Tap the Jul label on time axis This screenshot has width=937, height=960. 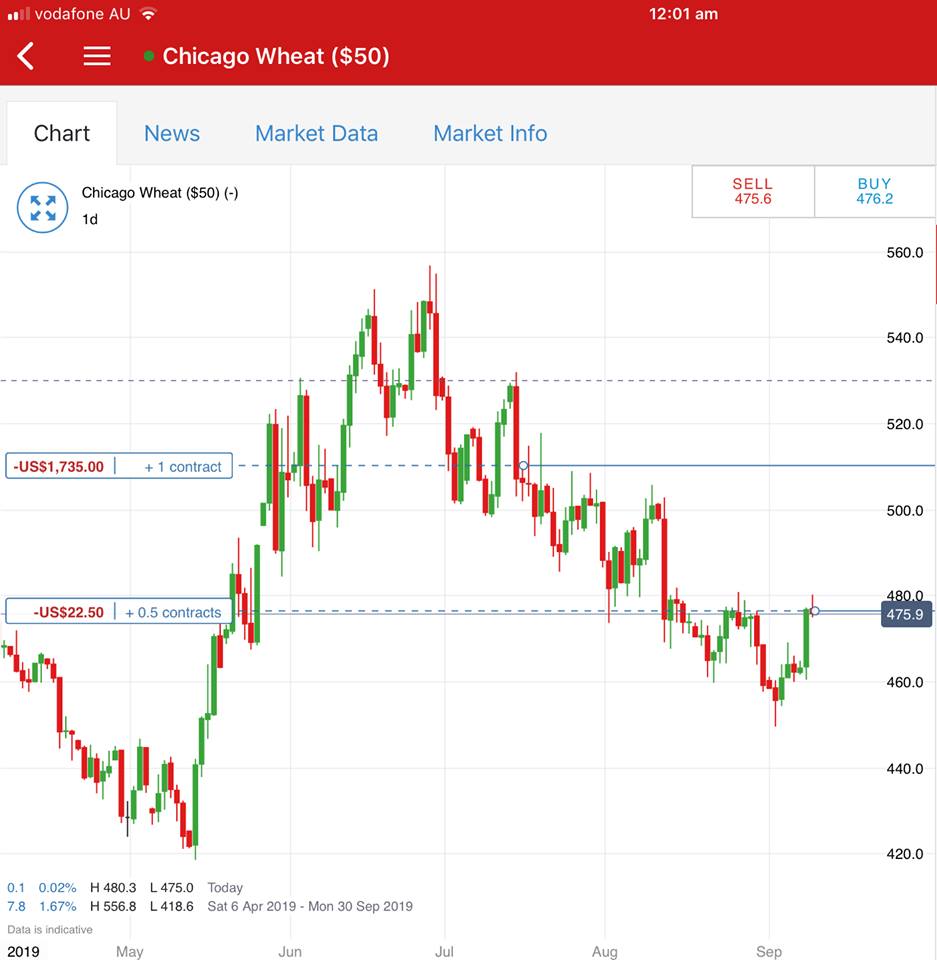point(444,951)
